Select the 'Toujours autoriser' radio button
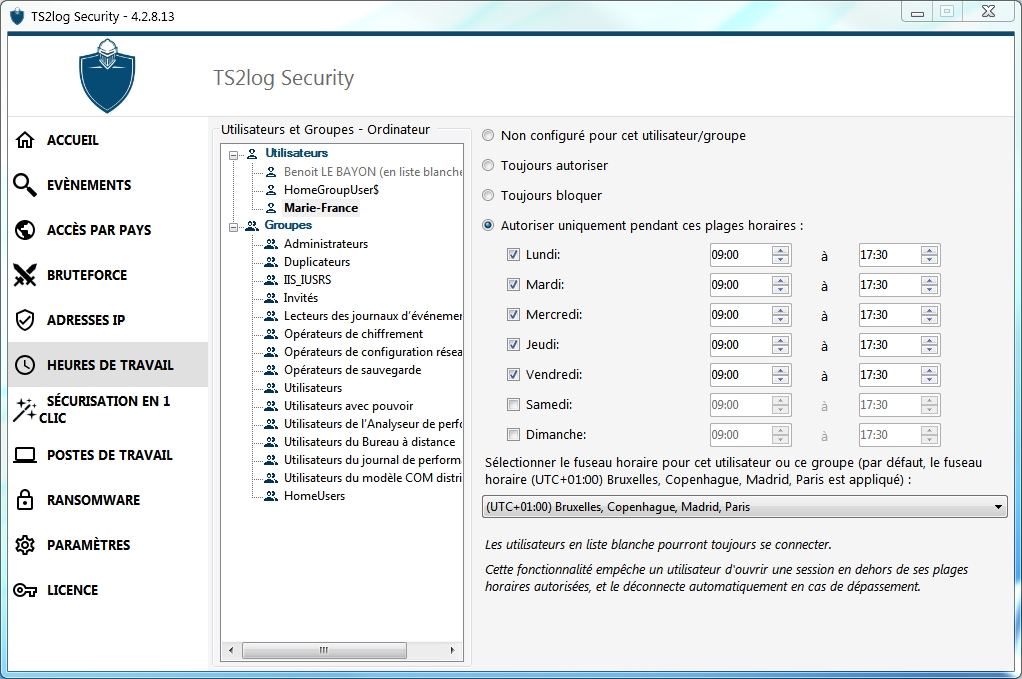 (x=488, y=166)
